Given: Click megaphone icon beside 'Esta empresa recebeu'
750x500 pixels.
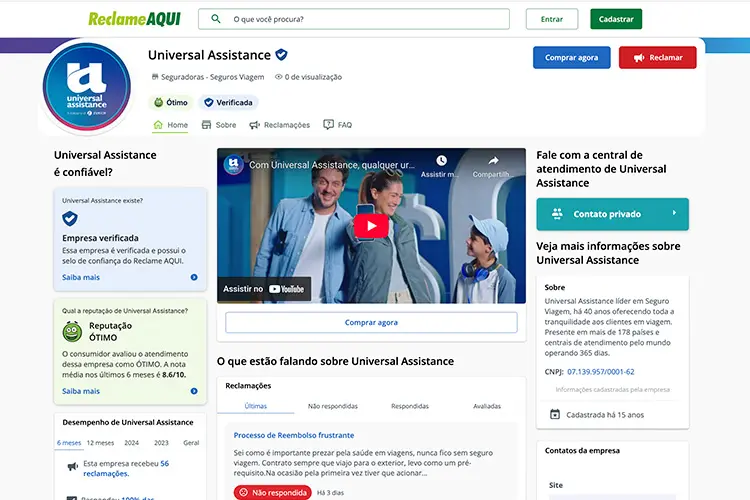Looking at the screenshot, I should tap(72, 466).
